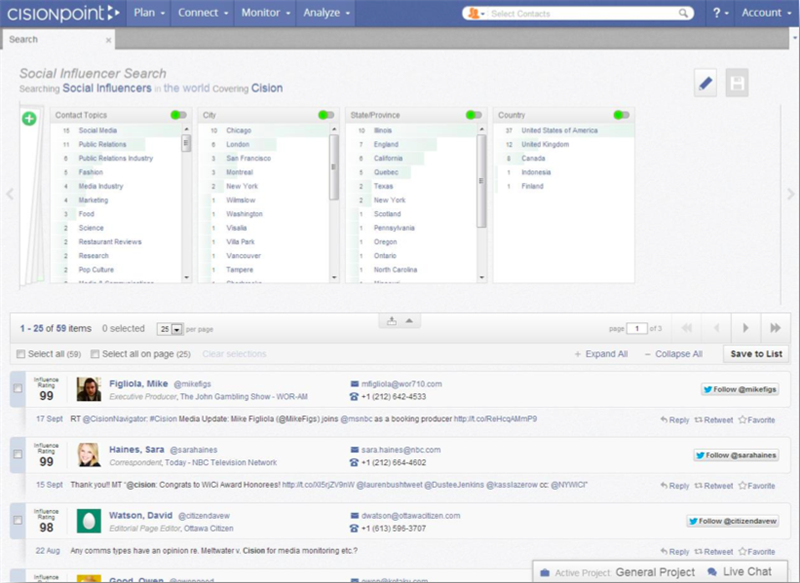Follow @mikefigs on Twitter
The width and height of the screenshot is (800, 583).
[x=739, y=389]
